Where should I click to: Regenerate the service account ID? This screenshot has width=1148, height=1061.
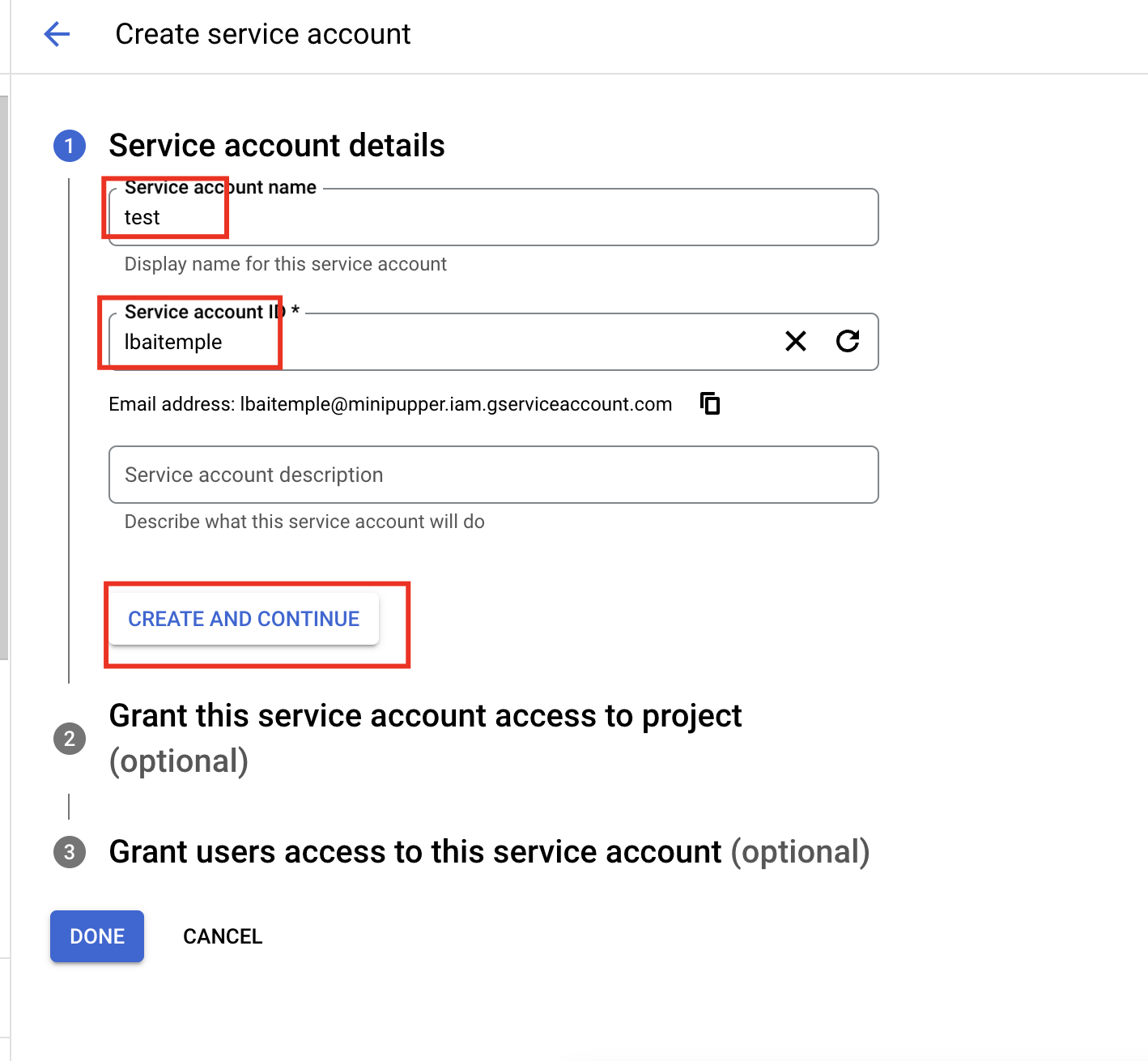pyautogui.click(x=848, y=342)
